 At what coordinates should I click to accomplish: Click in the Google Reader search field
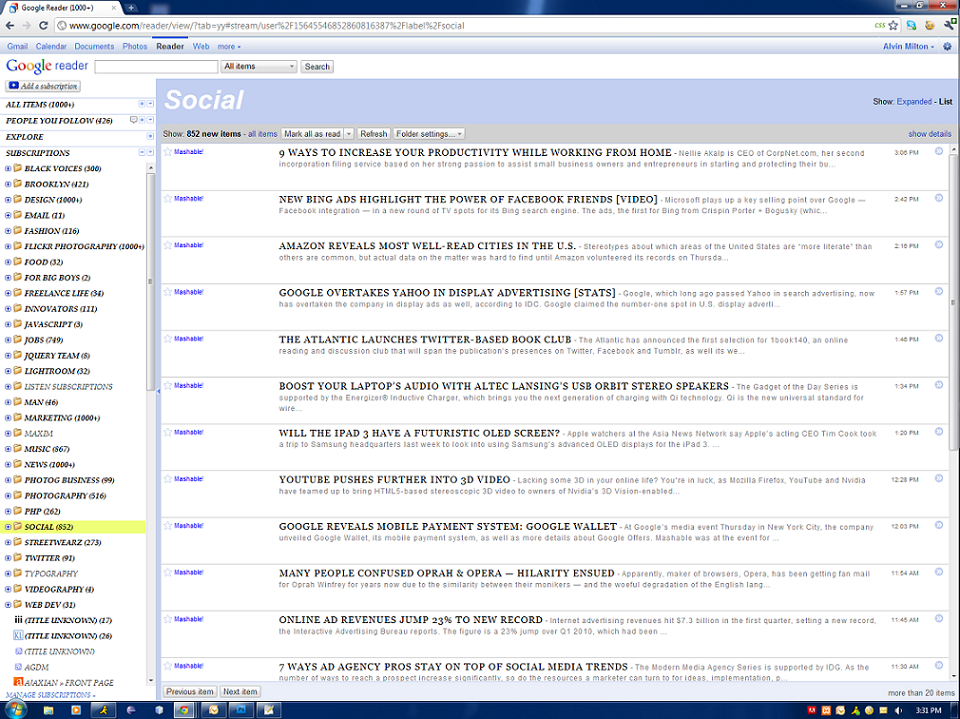156,66
